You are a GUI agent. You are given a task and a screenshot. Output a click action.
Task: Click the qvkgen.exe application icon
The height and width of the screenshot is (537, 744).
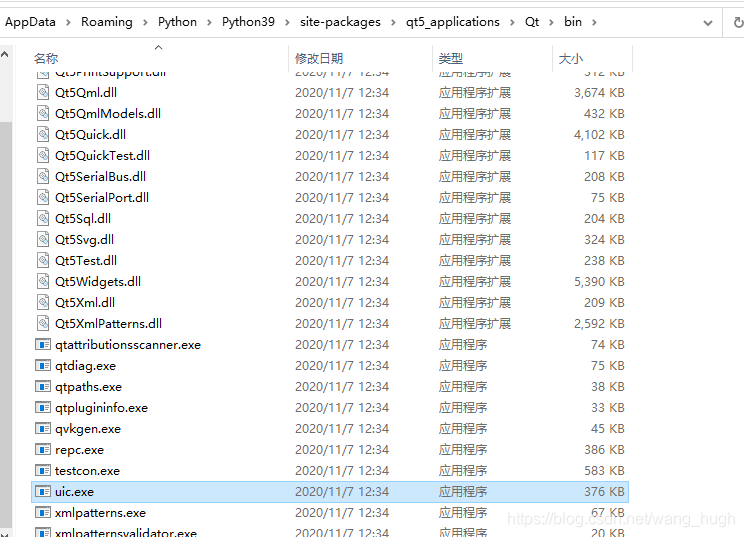pos(43,428)
